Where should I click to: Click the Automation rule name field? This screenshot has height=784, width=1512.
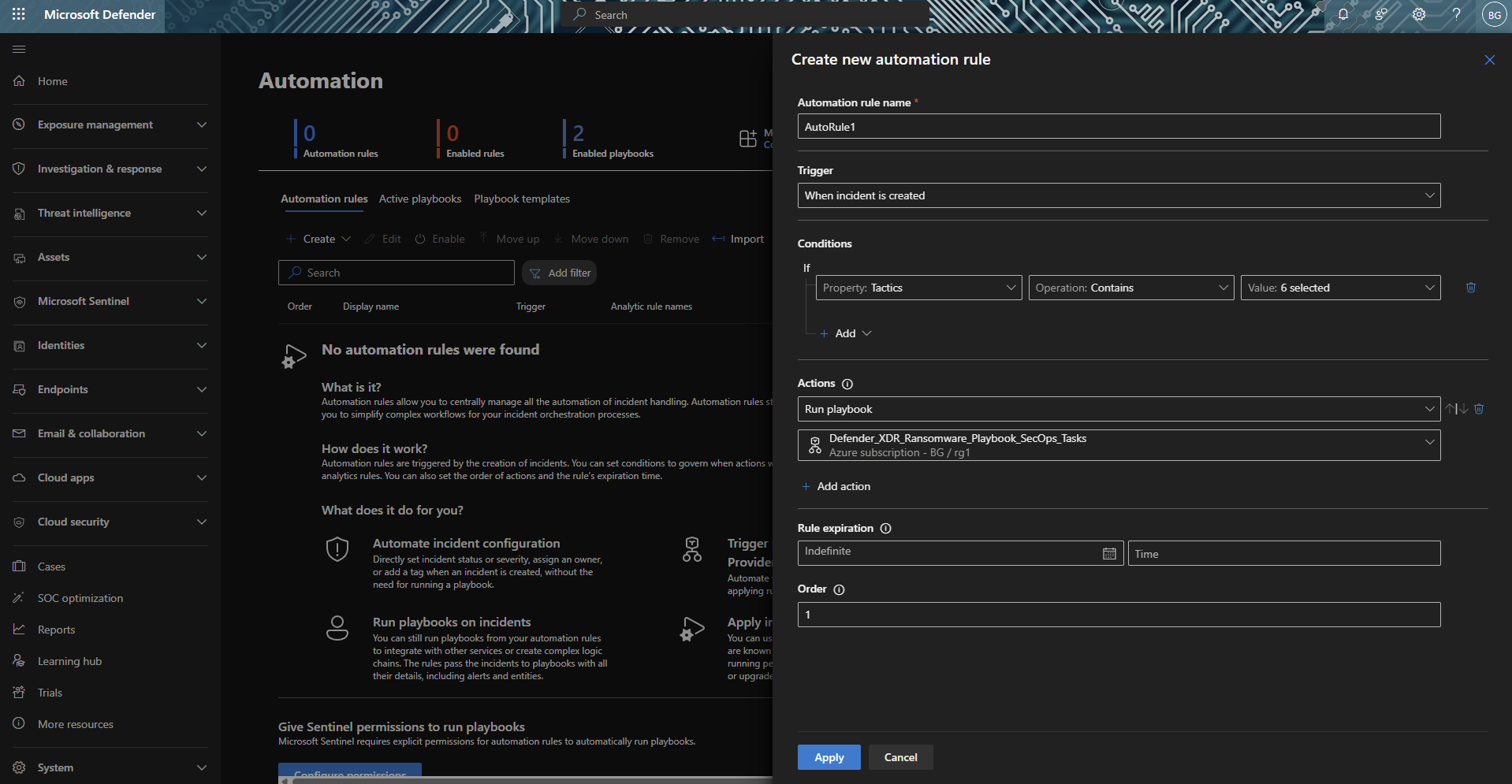click(x=1119, y=127)
